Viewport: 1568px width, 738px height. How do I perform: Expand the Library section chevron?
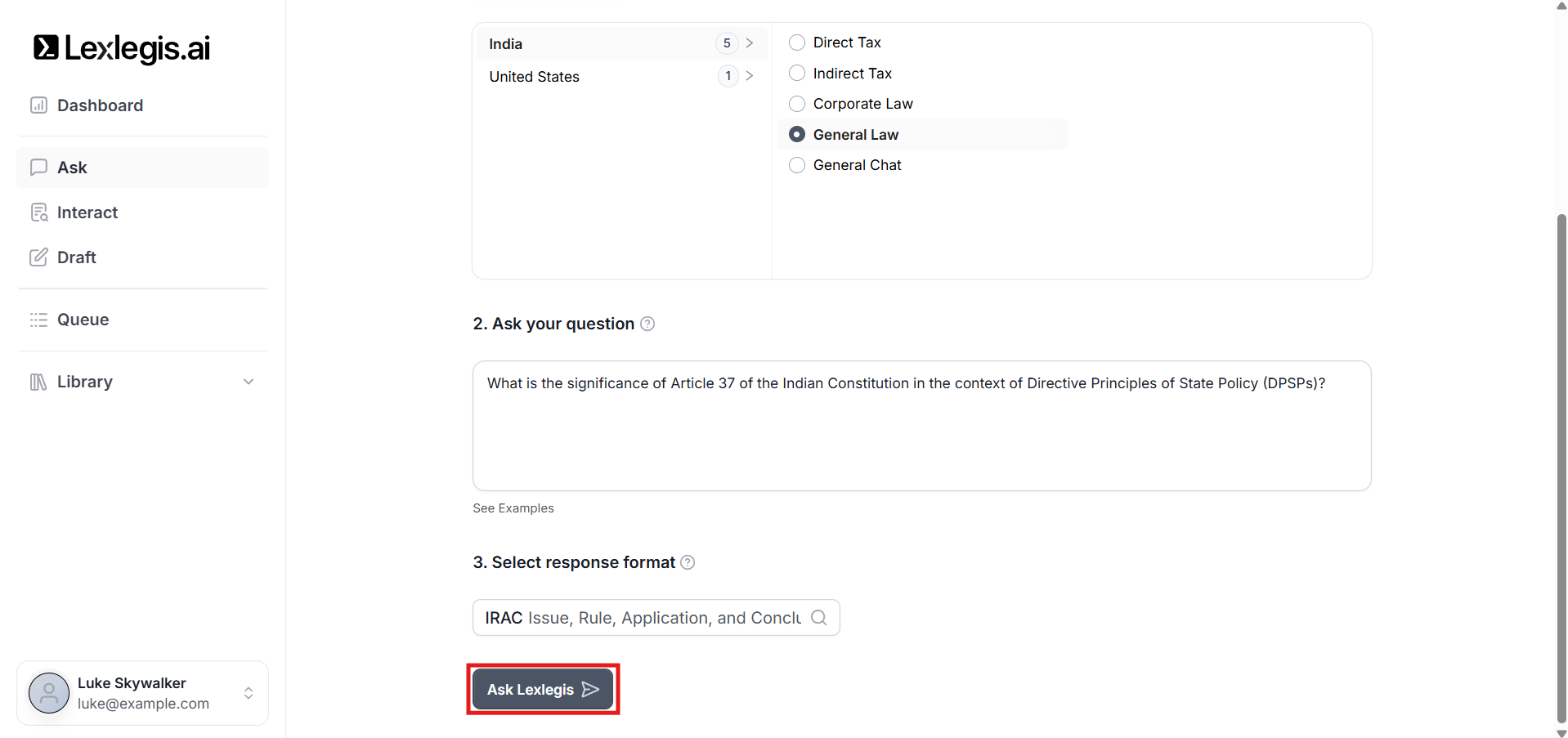pyautogui.click(x=249, y=382)
